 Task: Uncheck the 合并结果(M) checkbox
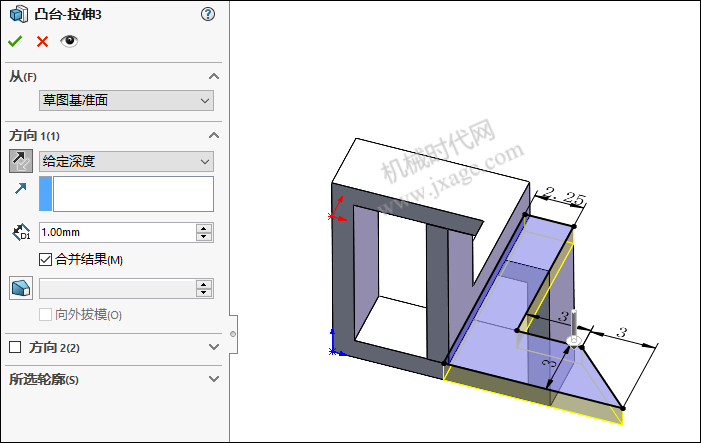click(45, 259)
